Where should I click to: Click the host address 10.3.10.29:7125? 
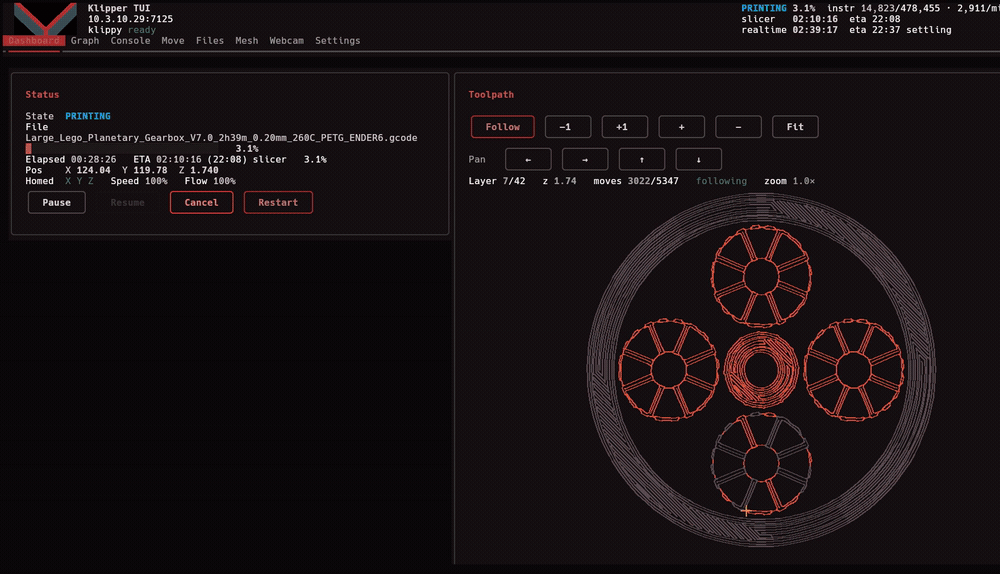coord(130,19)
